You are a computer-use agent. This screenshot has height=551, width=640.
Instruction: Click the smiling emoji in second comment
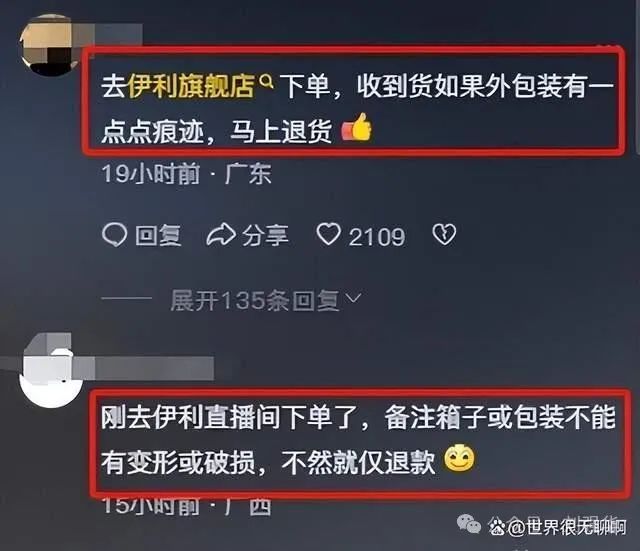[460, 458]
